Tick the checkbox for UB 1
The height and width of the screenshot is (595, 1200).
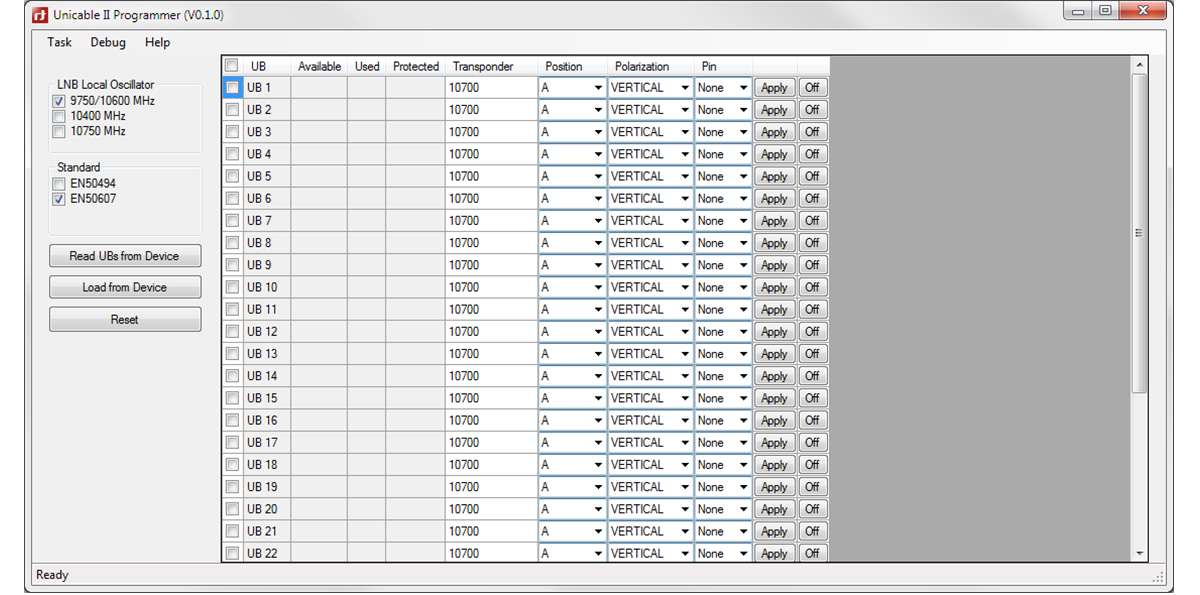(232, 87)
